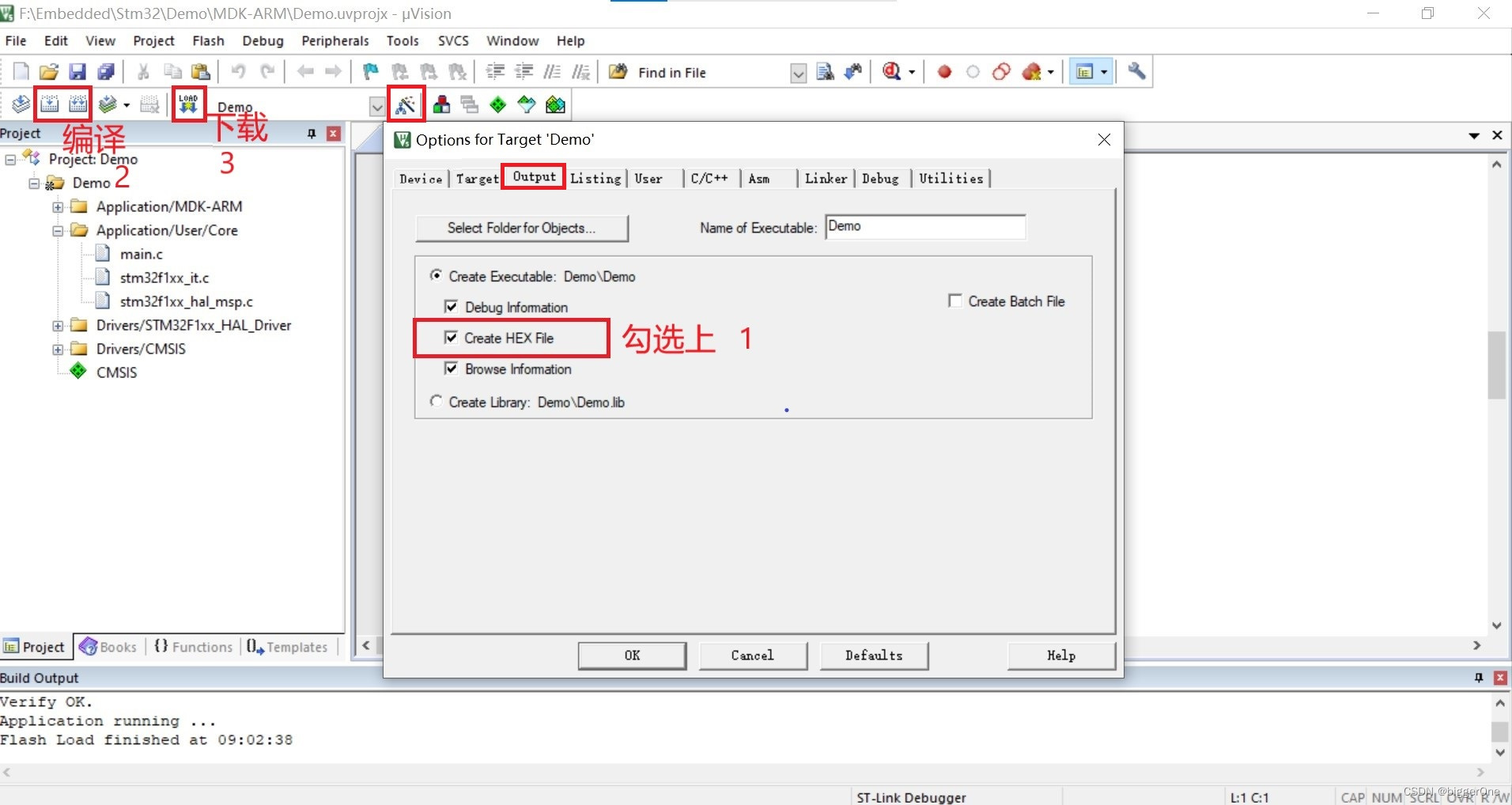Toggle the Browse Information checkbox

pyautogui.click(x=451, y=368)
